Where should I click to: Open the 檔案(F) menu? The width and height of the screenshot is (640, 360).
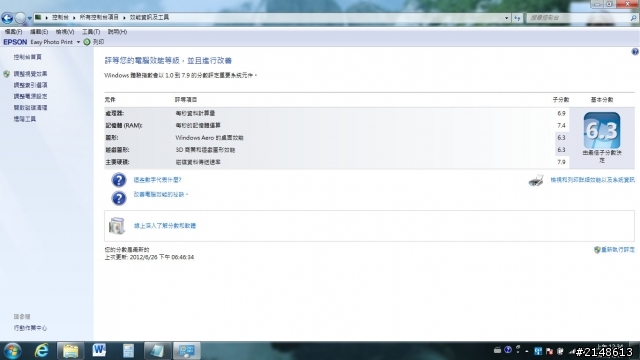[x=13, y=31]
